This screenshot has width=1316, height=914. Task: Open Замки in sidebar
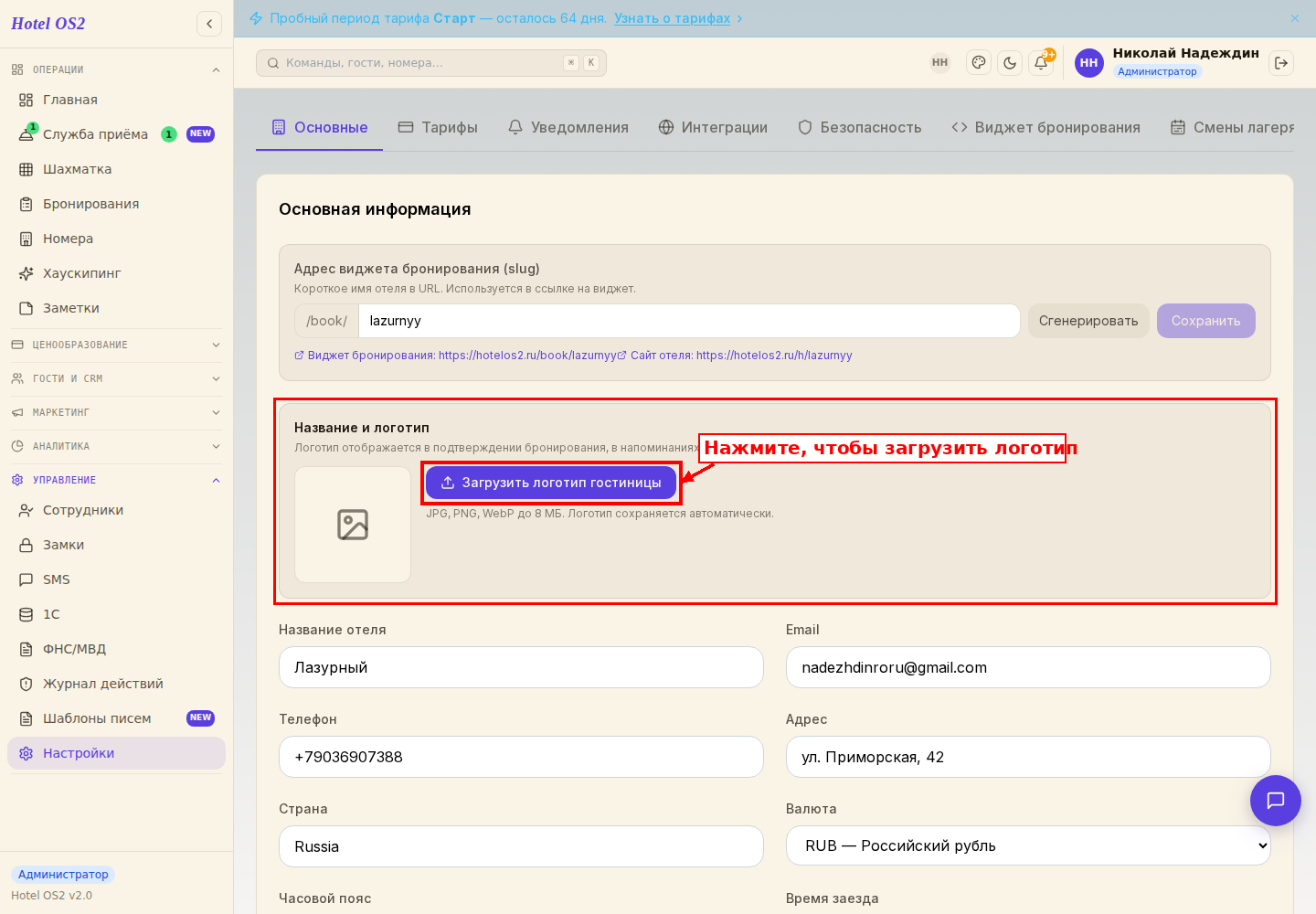(116, 545)
